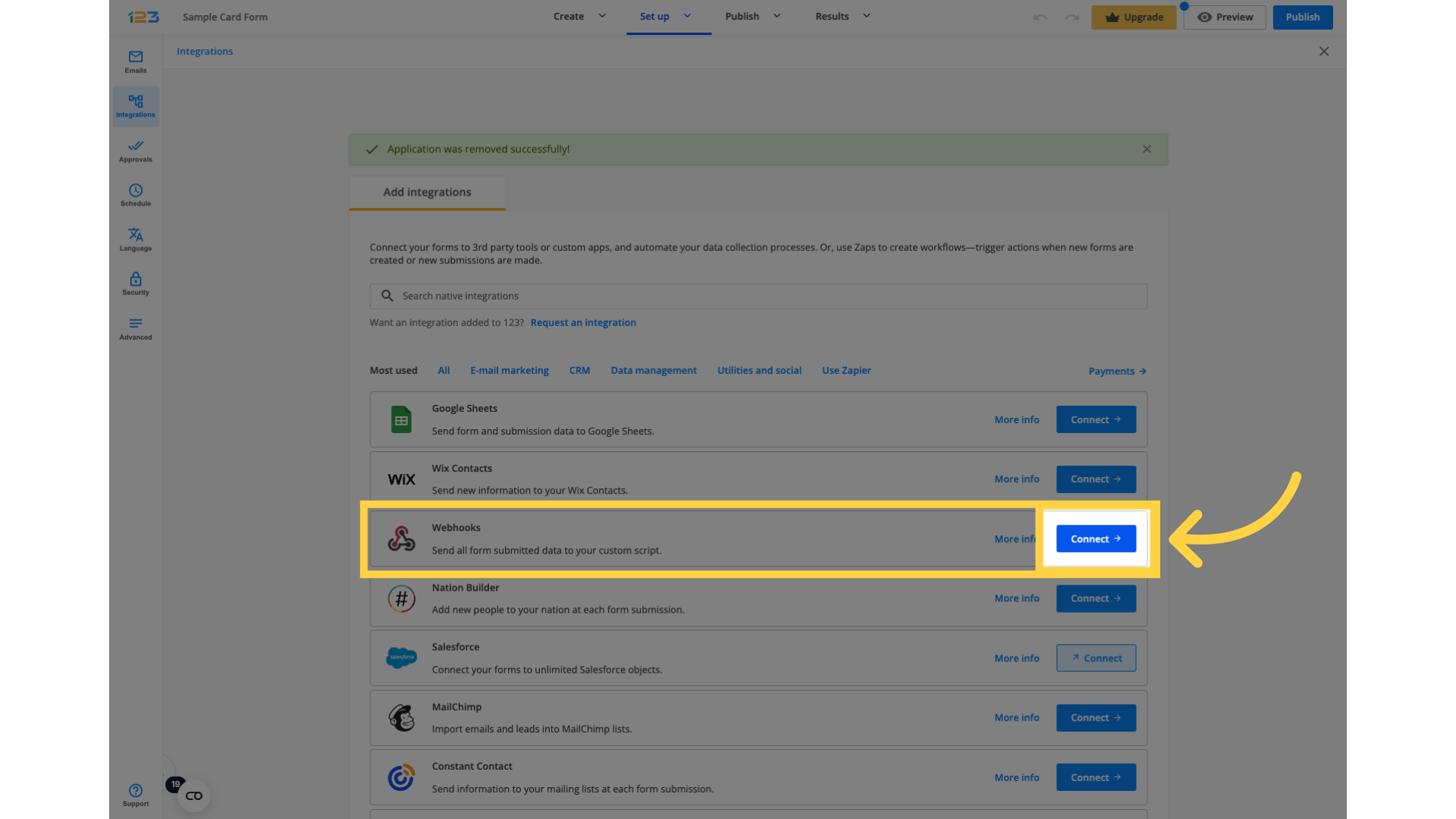Click the Sample Card Form title
This screenshot has width=1456, height=819.
[x=225, y=17]
